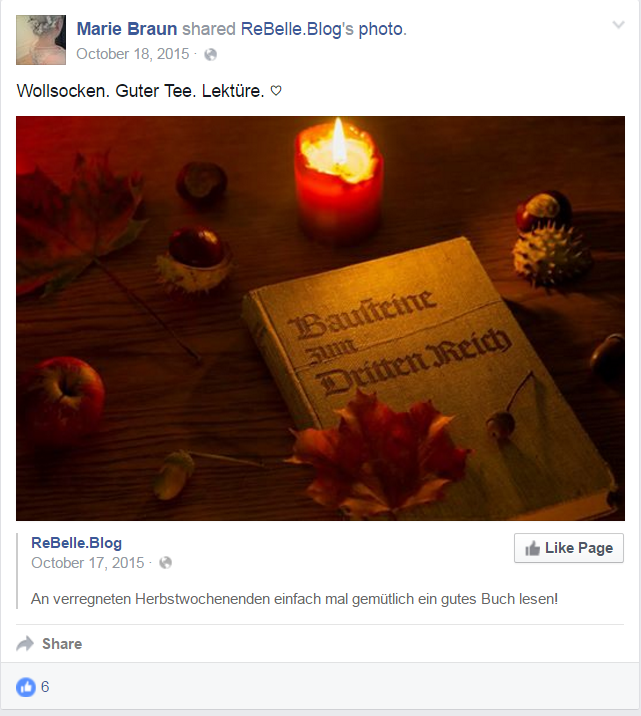Open ReBelle.Blog's photo link in header
The image size is (641, 716).
(322, 29)
